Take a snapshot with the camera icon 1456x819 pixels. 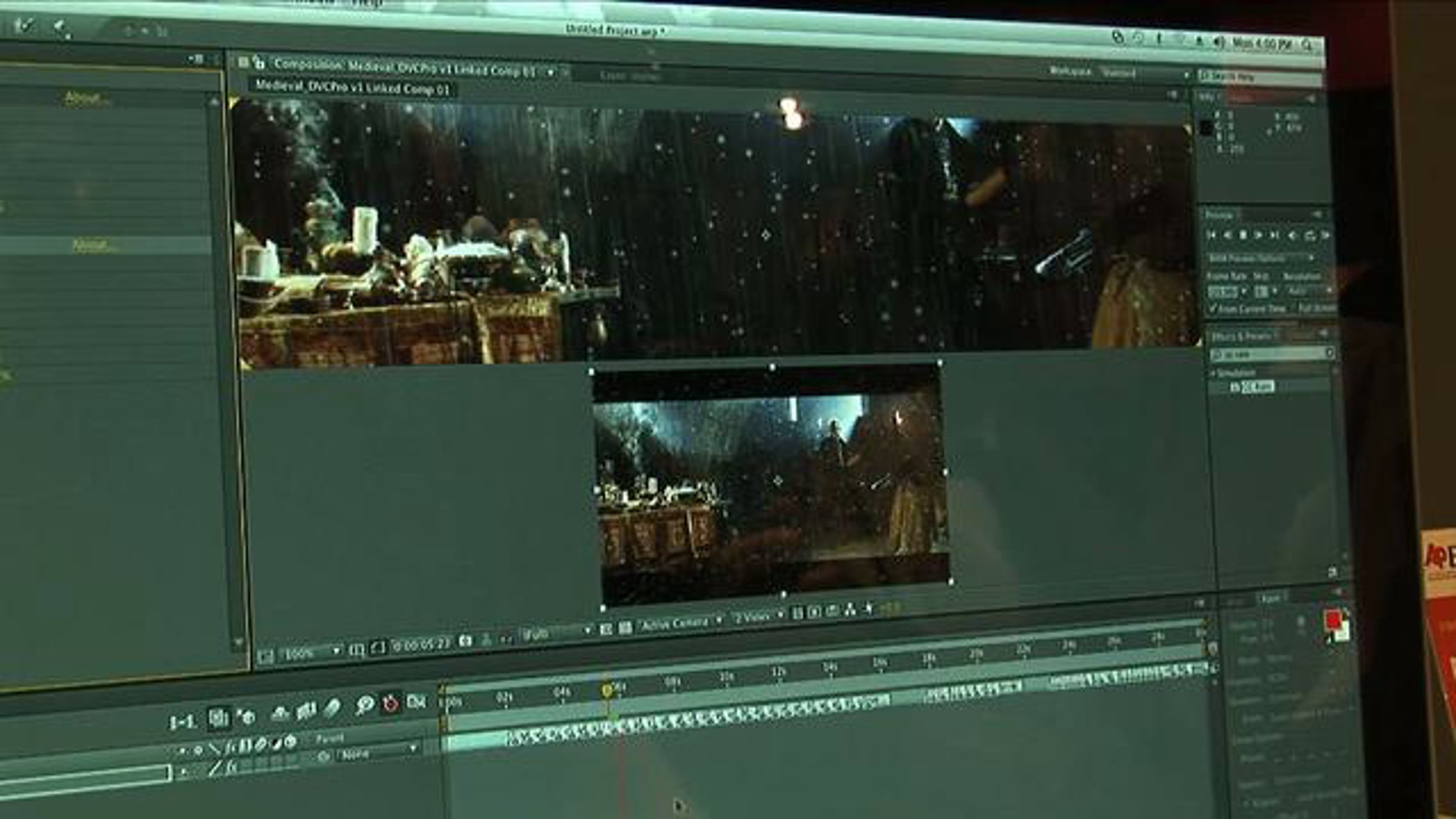pos(465,641)
